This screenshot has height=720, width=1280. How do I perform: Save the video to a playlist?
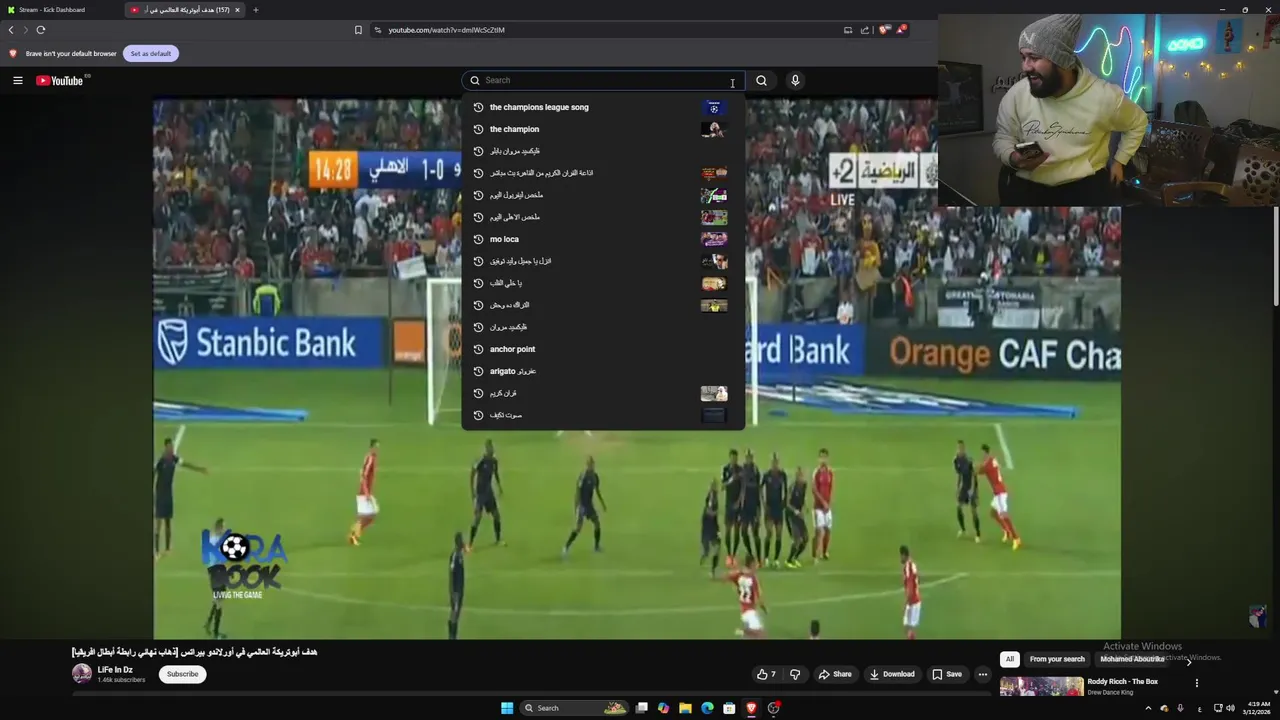947,674
